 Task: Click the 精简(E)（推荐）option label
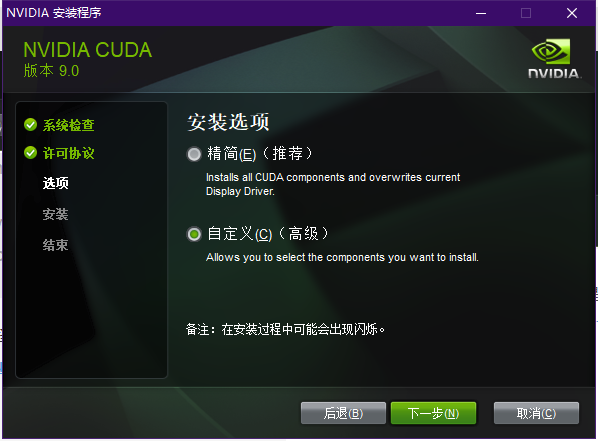coord(260,154)
